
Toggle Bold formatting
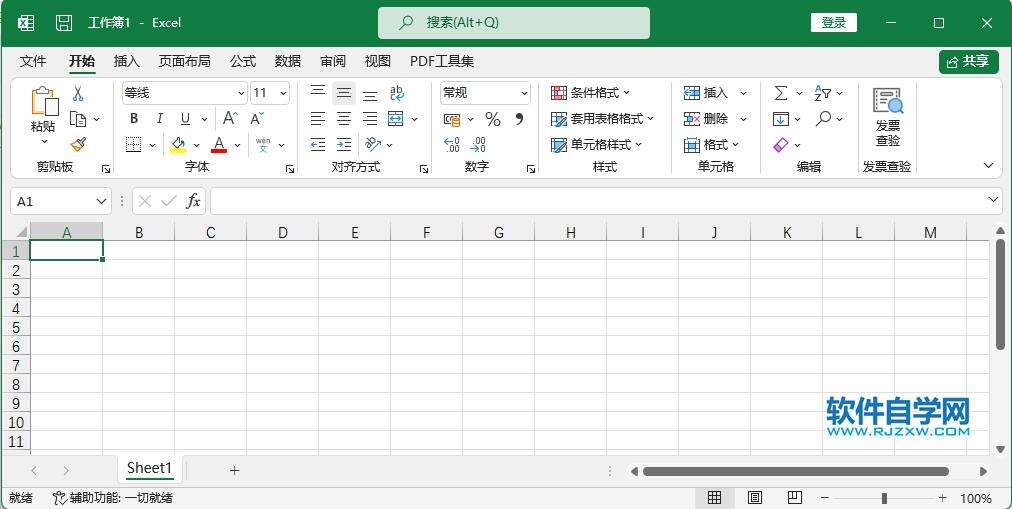134,119
